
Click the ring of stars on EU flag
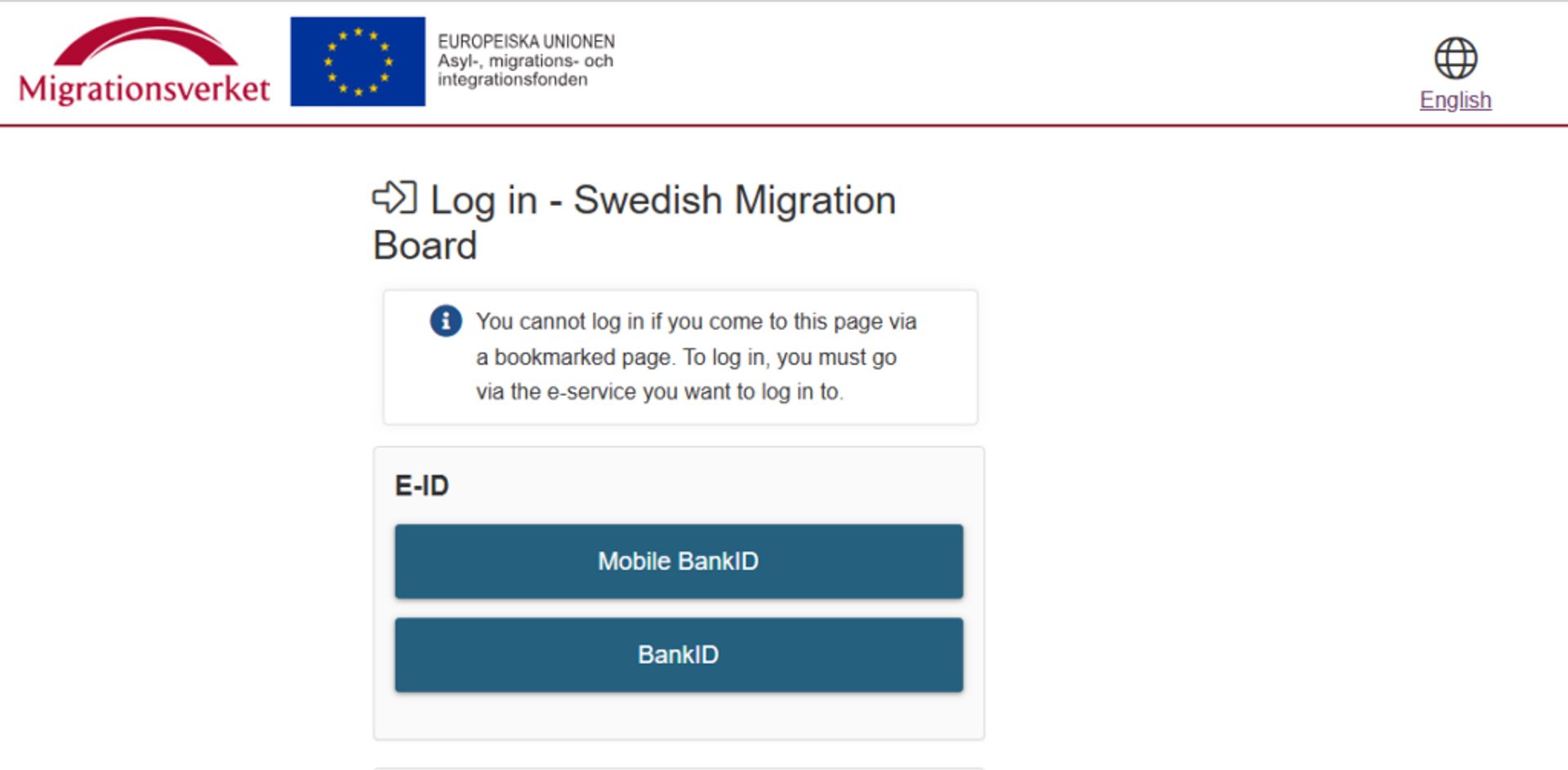[358, 61]
